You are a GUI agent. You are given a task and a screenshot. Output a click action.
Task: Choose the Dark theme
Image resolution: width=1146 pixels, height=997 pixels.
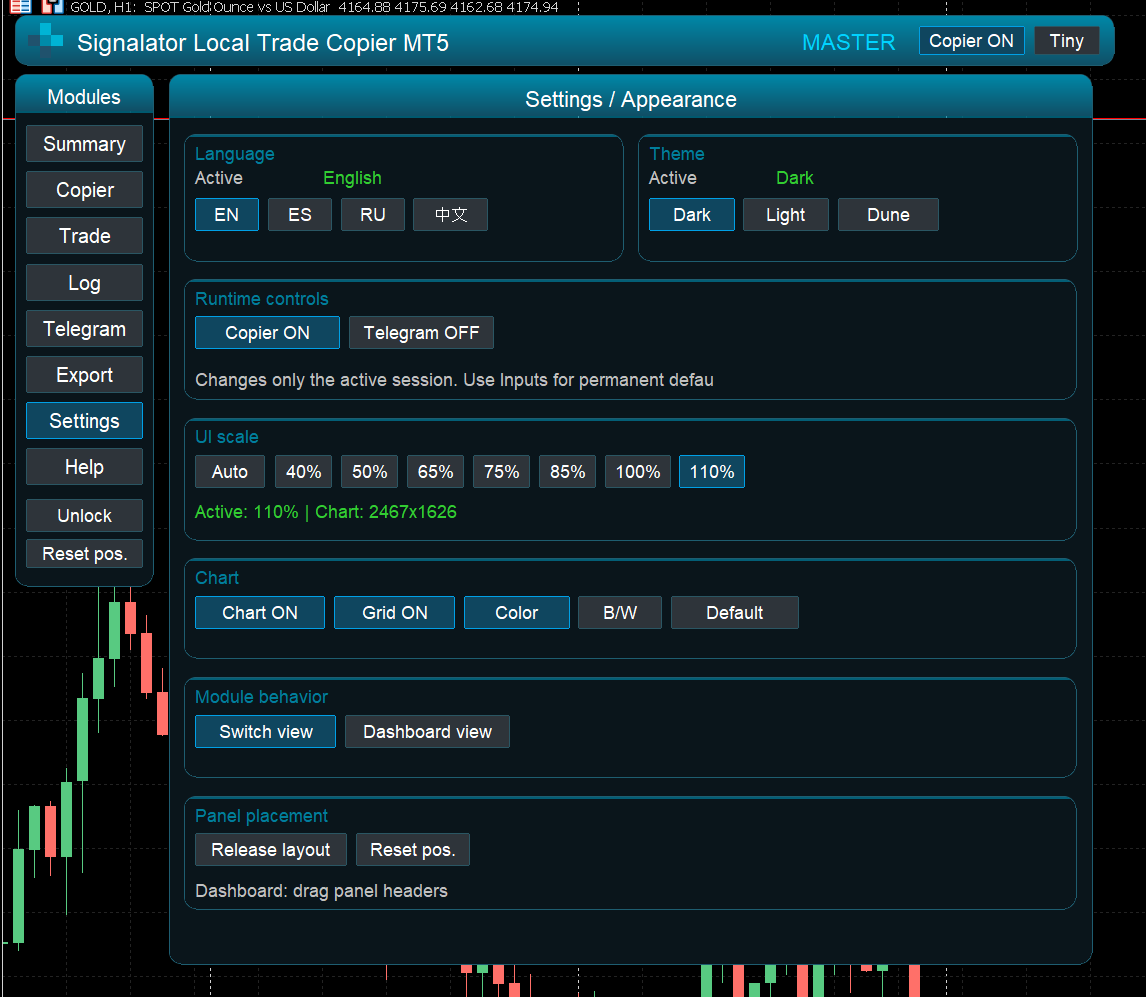coord(691,215)
